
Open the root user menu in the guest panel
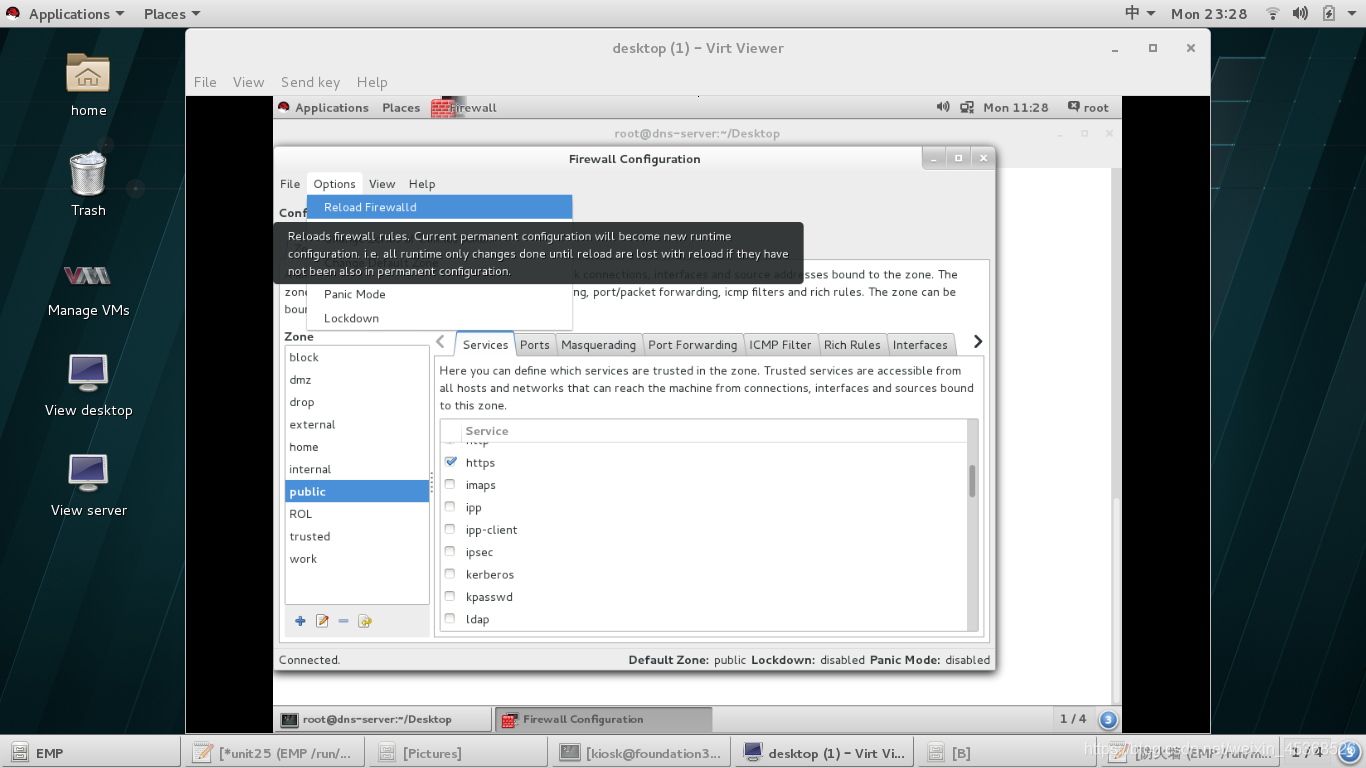(x=1088, y=107)
